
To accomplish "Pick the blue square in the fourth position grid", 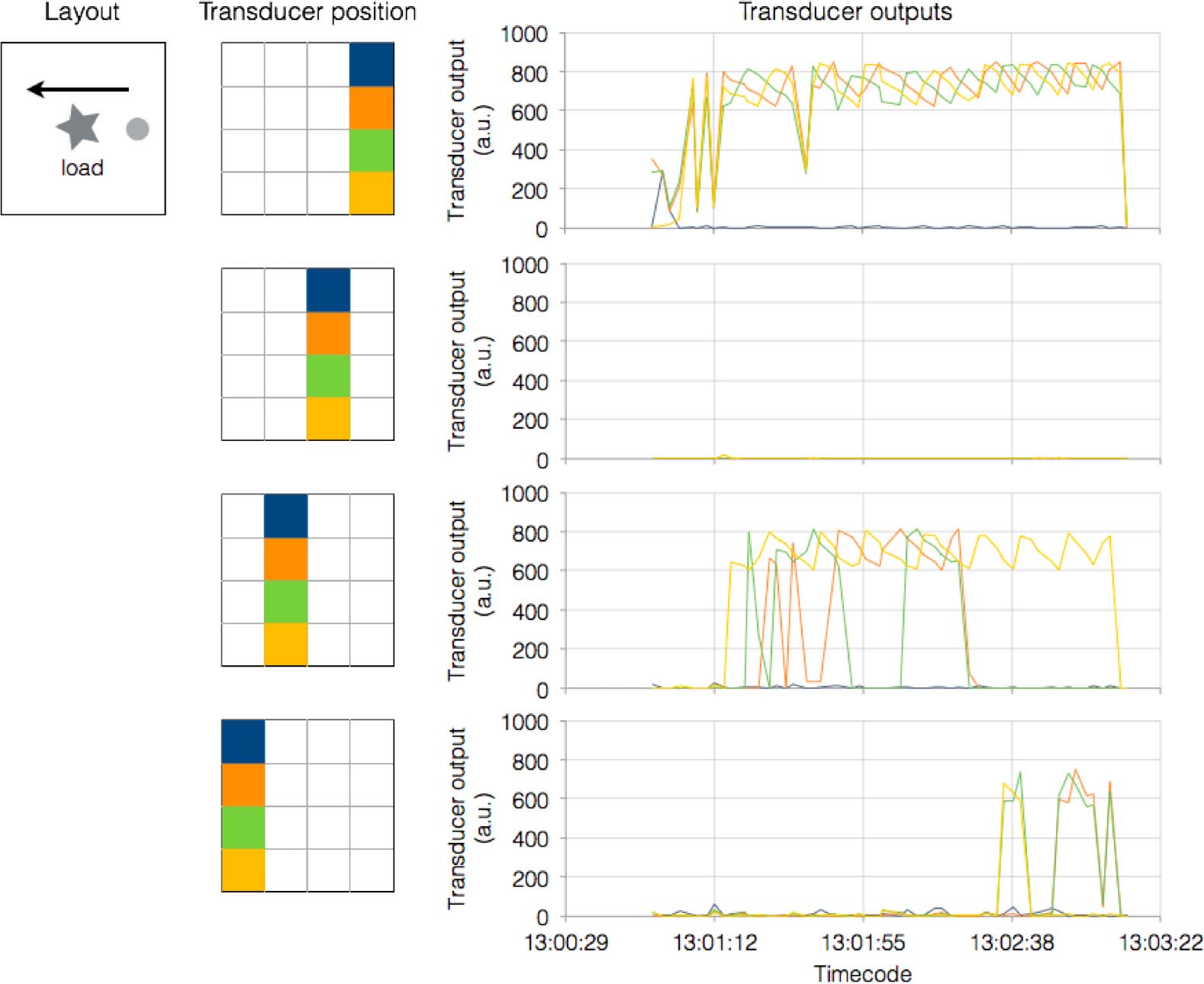I will [243, 742].
